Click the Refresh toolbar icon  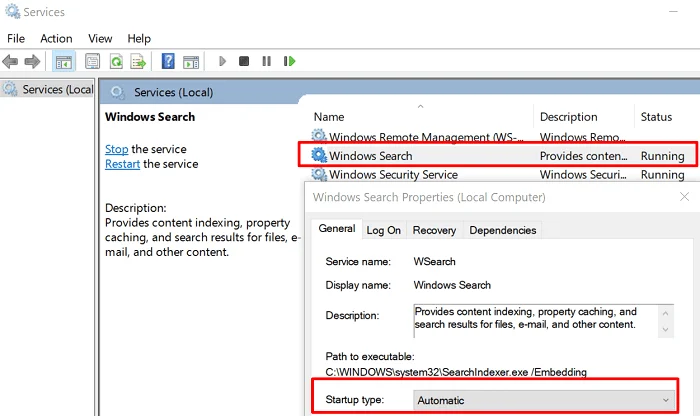116,61
